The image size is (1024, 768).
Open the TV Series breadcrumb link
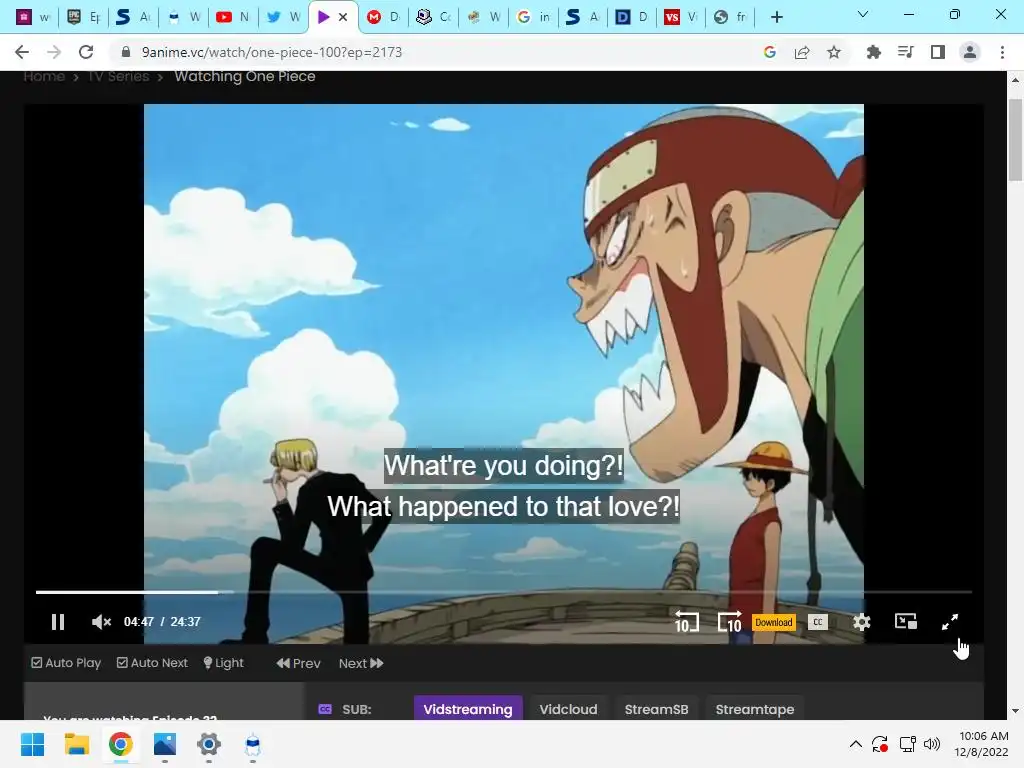click(118, 76)
